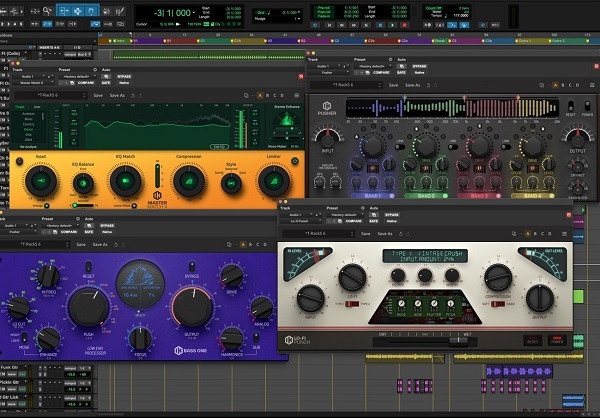
Task: Select the Grabber hand tool
Action: coord(91,11)
